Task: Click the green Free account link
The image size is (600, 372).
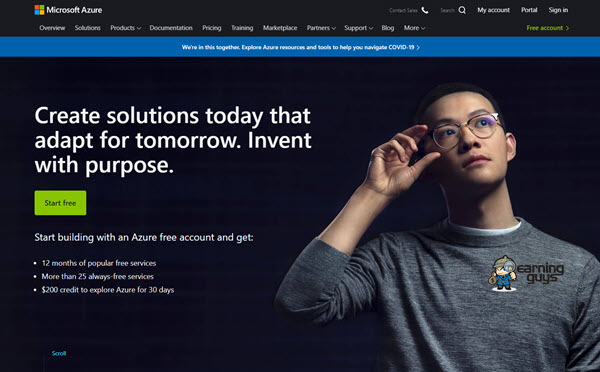Action: pos(548,28)
